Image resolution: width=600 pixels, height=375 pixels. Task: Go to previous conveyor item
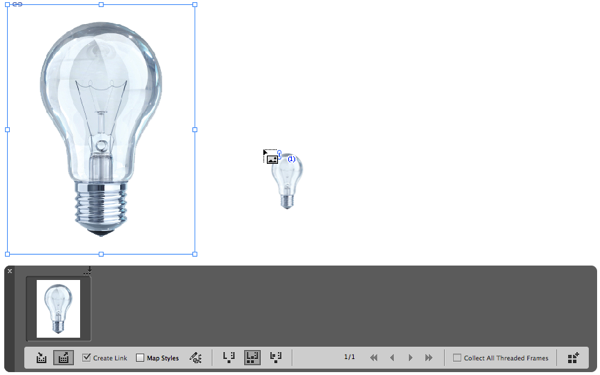coord(392,358)
